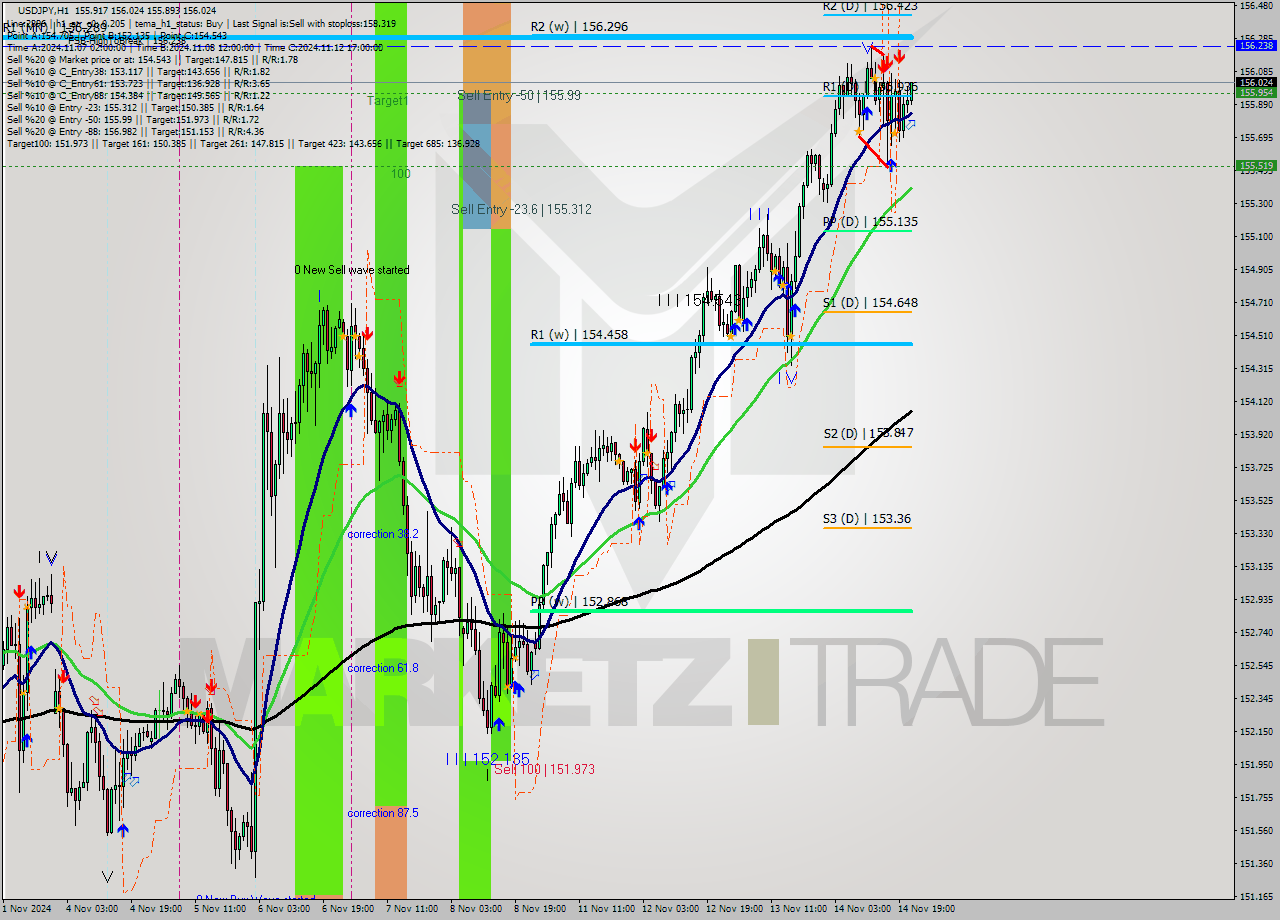Viewport: 1280px width, 920px height.
Task: Click the '13 Nov 11:00' time axis label
Action: (800, 909)
